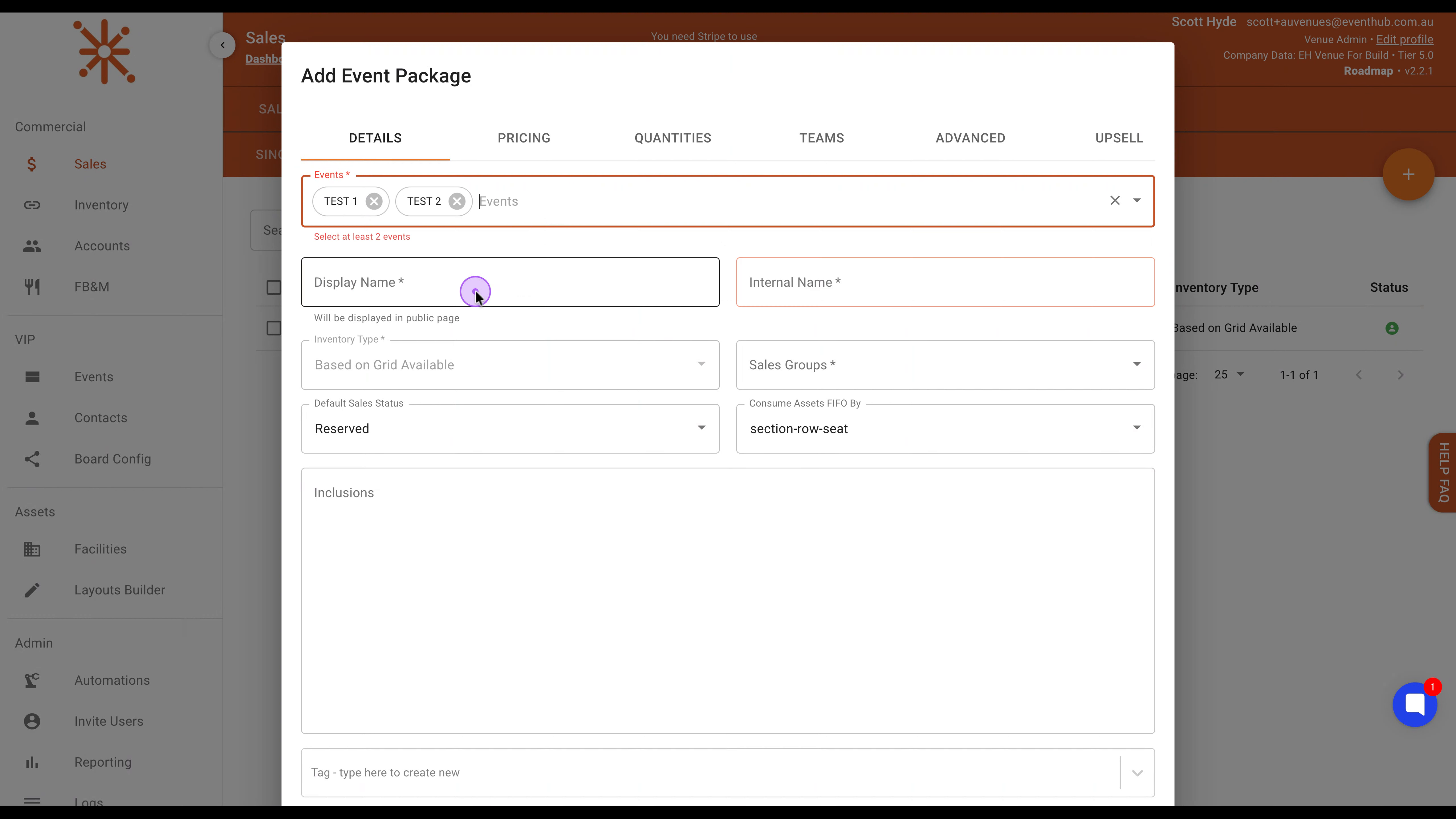Screen dimensions: 1456x819
Task: Click the Automations robot arm icon
Action: point(32,681)
